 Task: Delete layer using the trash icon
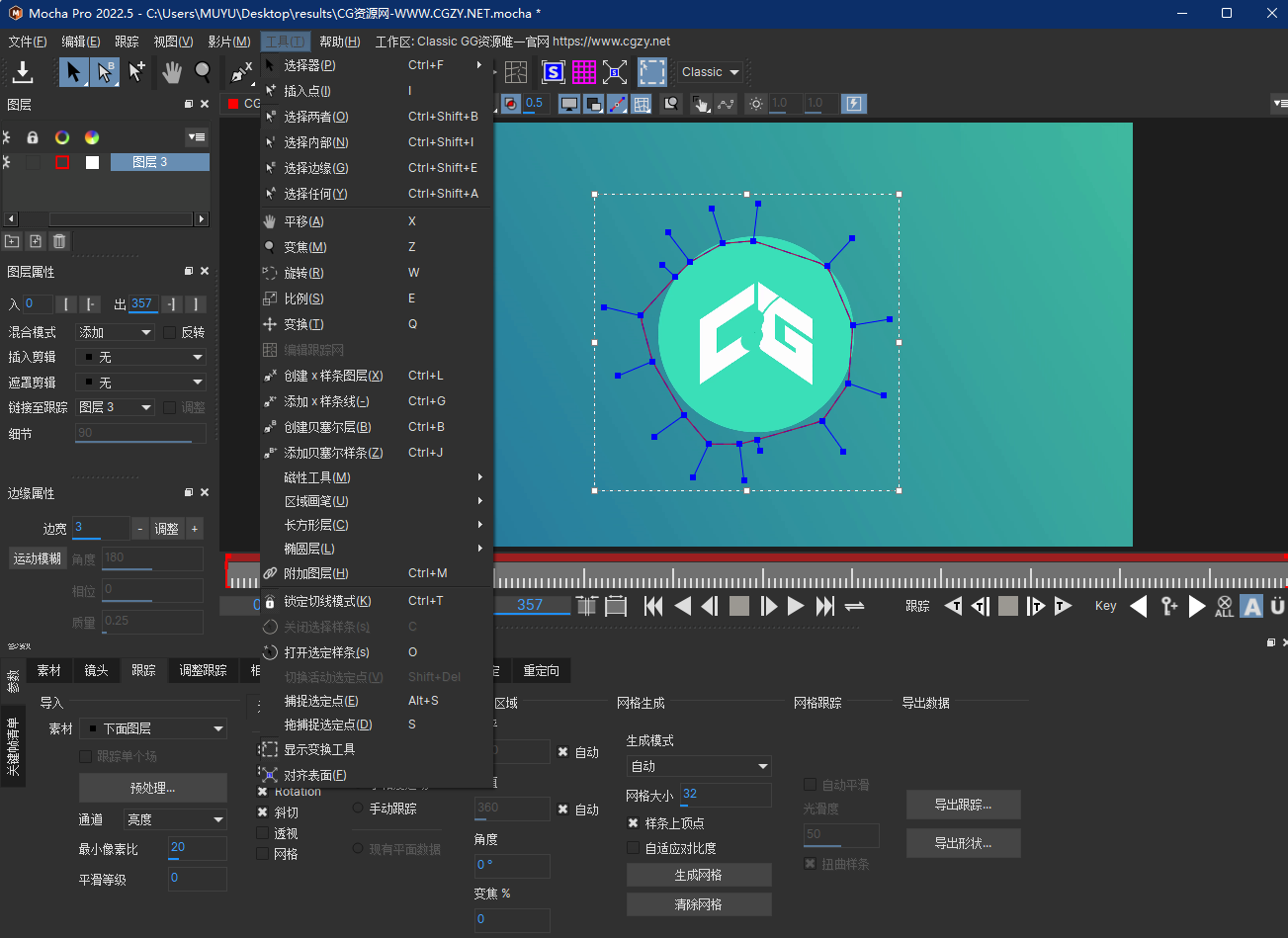(x=59, y=241)
